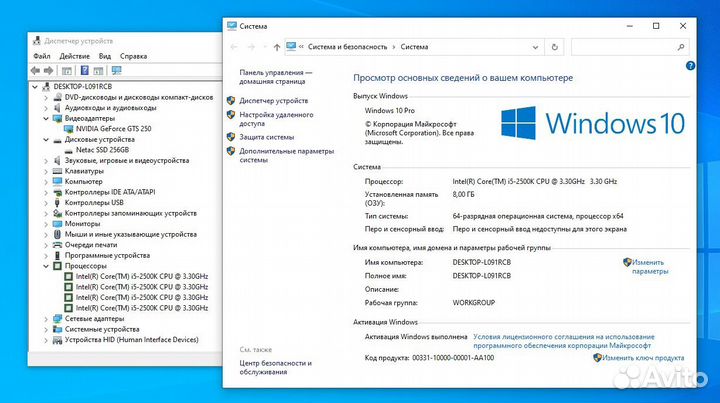Click the properties panel icon beside Help icon

click(x=98, y=71)
